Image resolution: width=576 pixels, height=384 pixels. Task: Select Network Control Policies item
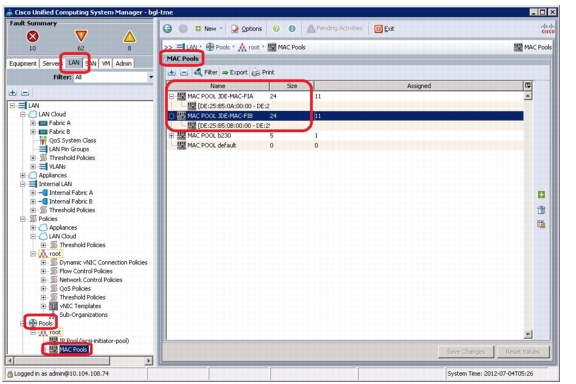click(91, 280)
